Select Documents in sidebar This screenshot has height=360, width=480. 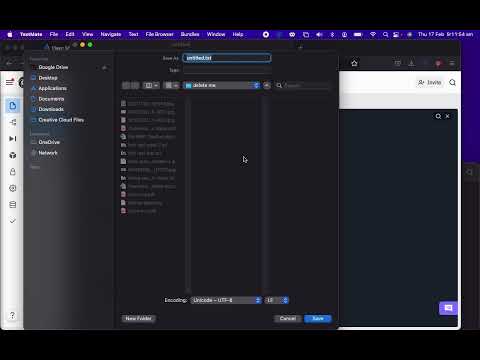point(51,99)
